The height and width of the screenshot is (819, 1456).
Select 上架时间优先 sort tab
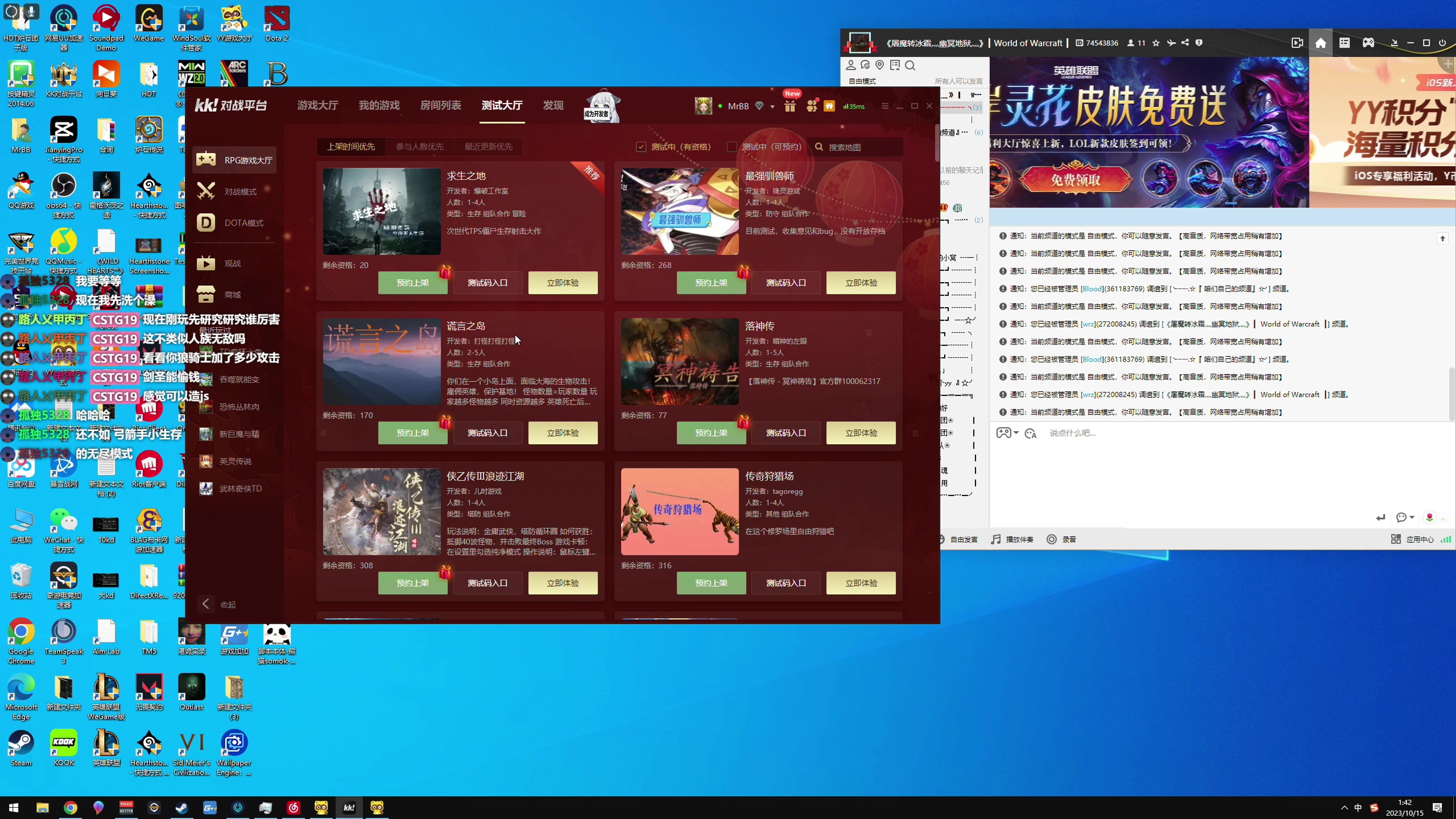click(x=351, y=147)
